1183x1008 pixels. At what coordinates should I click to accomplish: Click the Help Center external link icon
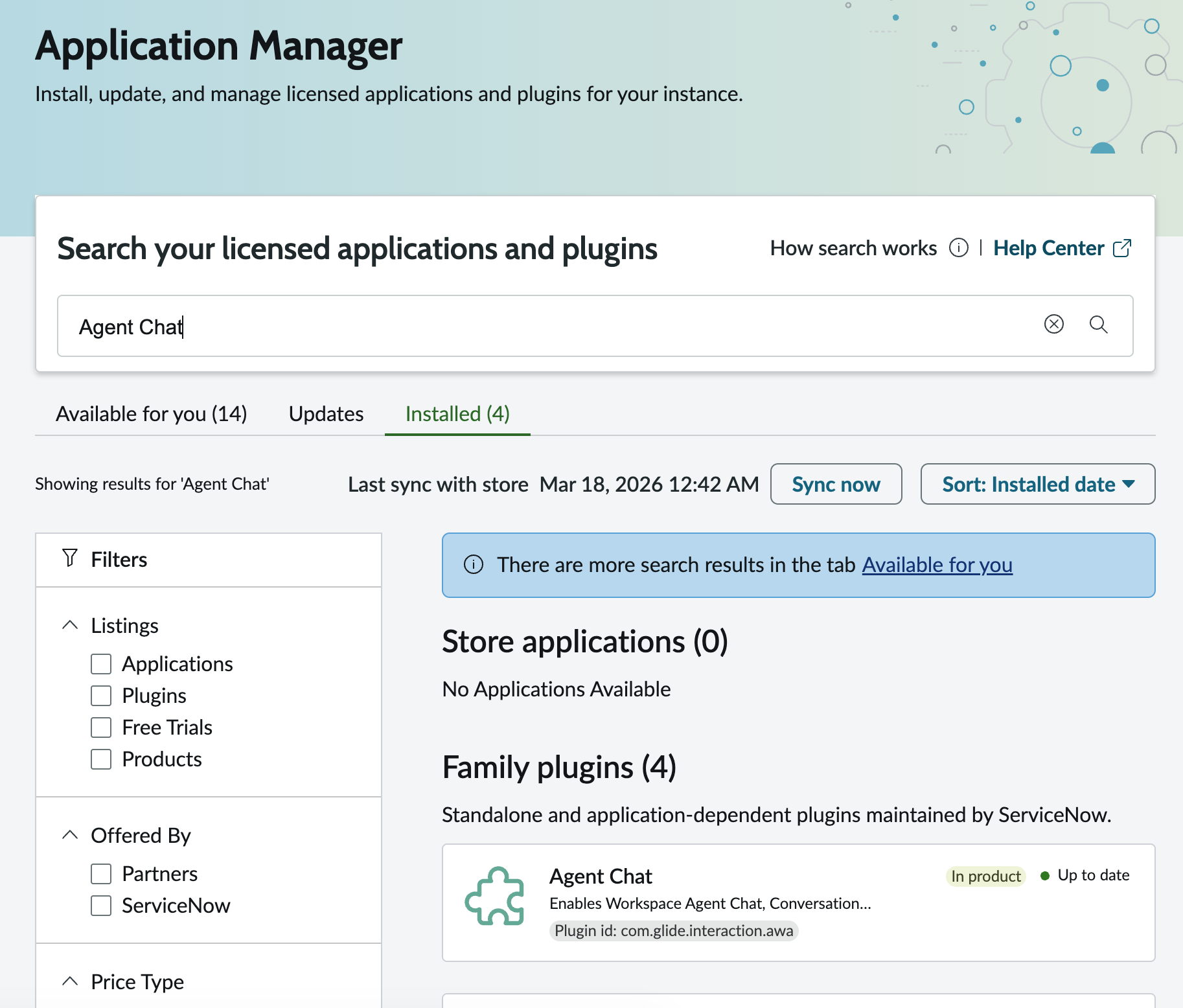pyautogui.click(x=1121, y=248)
